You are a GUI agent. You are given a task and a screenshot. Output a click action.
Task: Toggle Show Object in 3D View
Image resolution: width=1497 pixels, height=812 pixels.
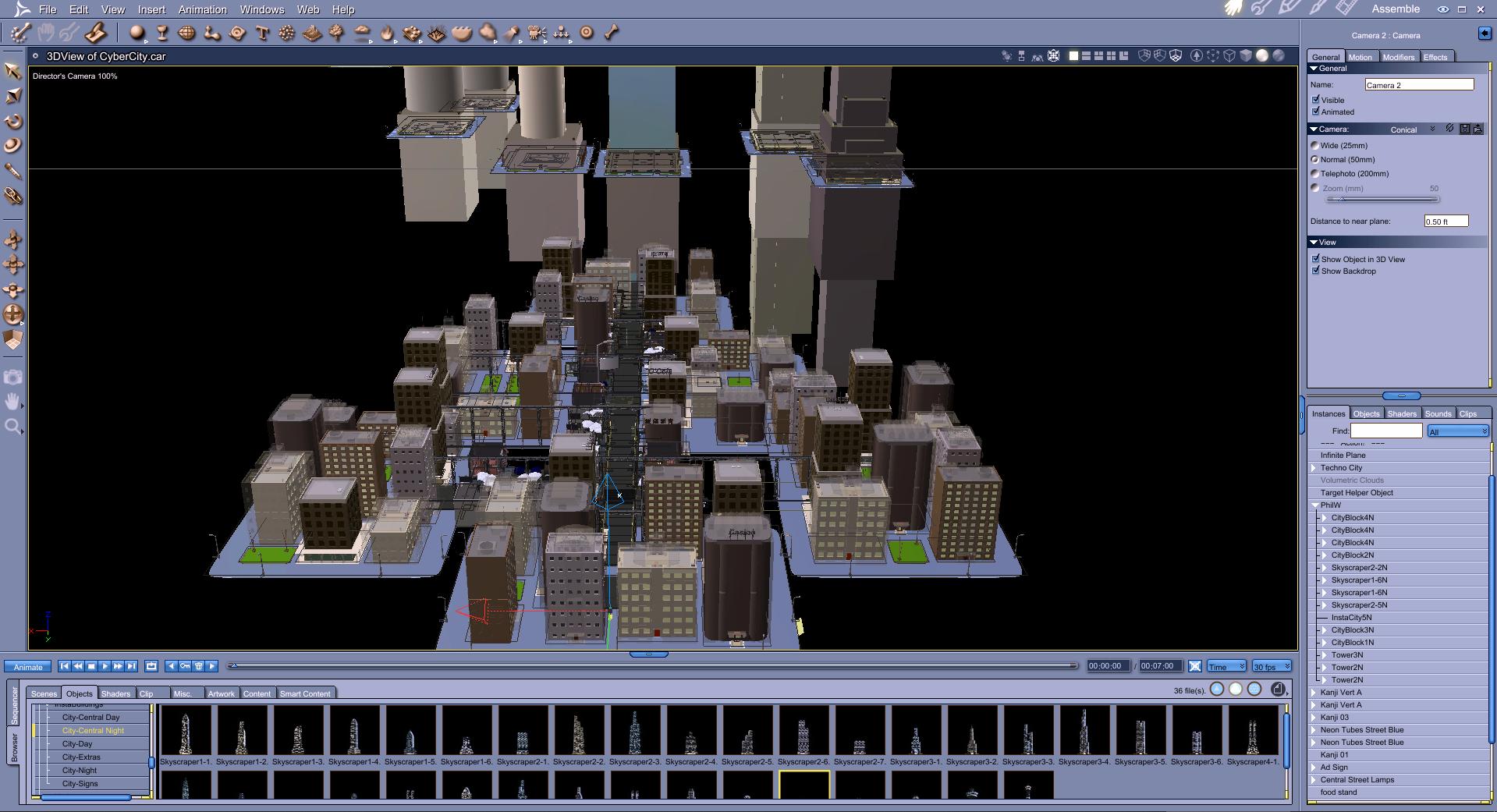[1316, 259]
